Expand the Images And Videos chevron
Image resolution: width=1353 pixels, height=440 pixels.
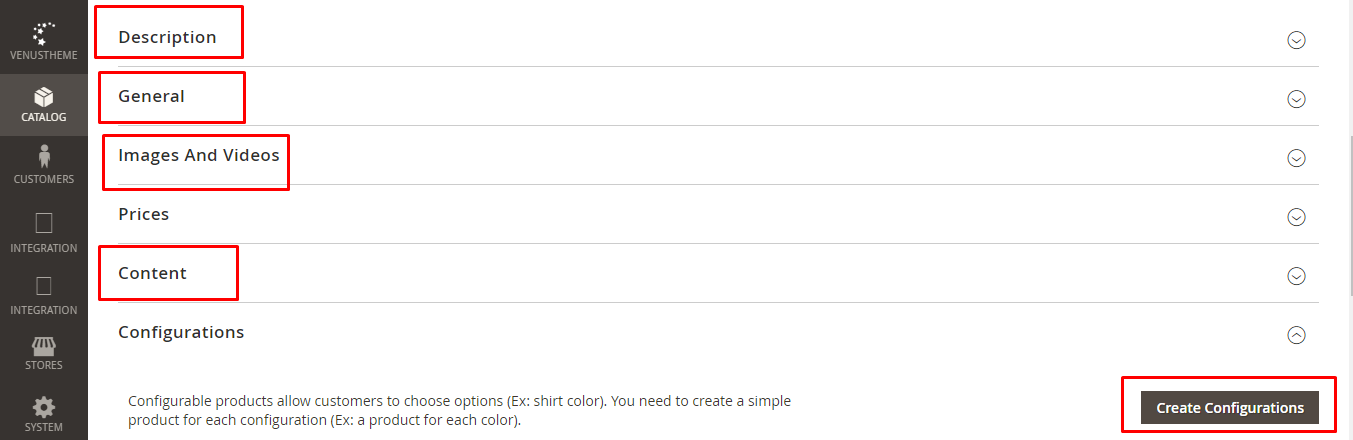coord(1296,158)
